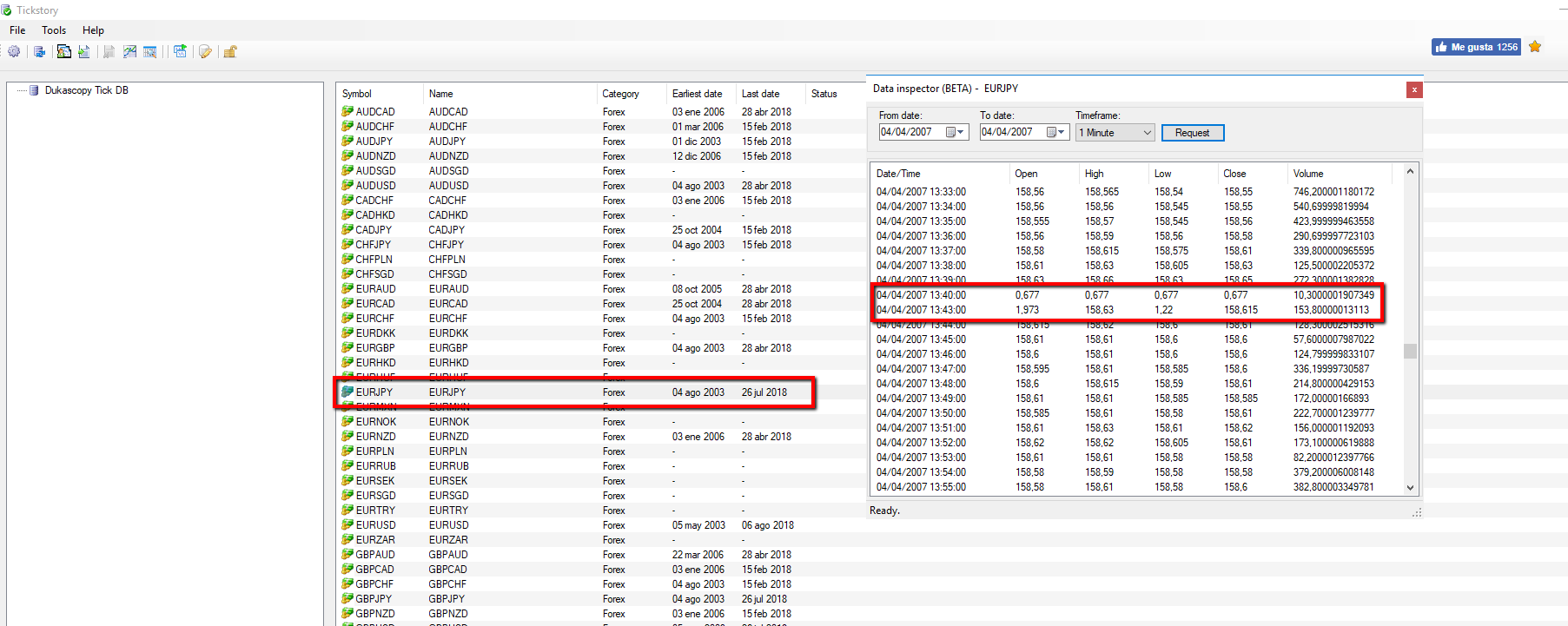Select the EURSEK row name cell
Image resolution: width=1568 pixels, height=626 pixels.
447,481
